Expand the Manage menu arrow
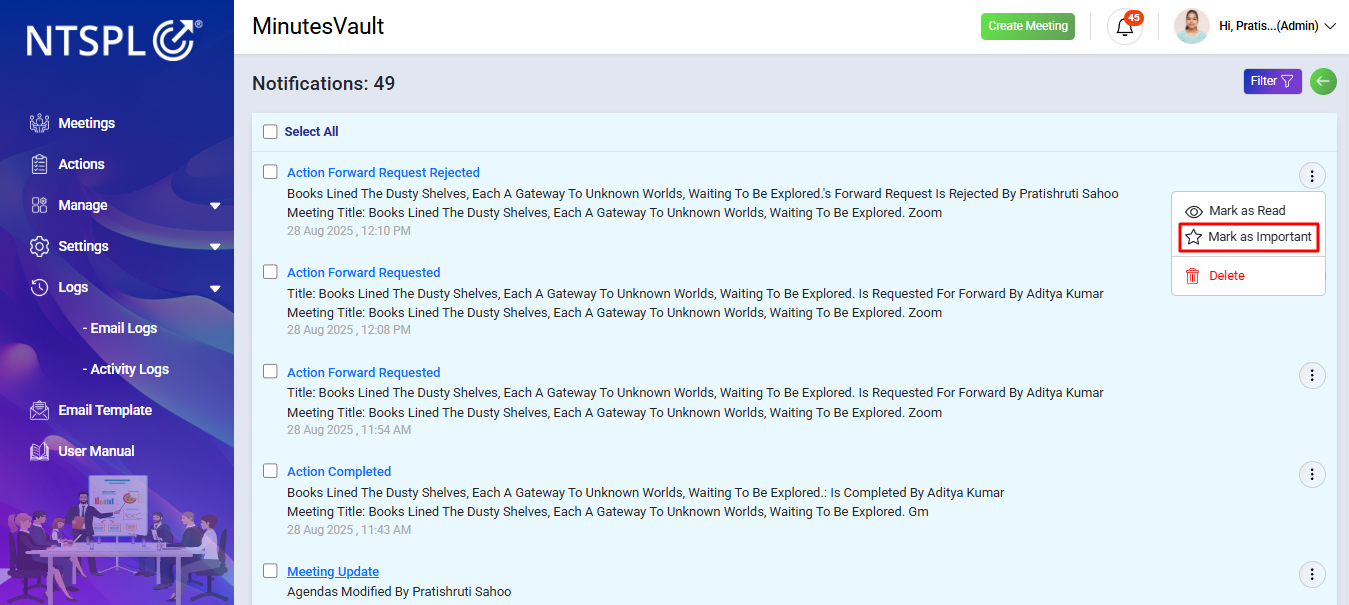 pyautogui.click(x=215, y=206)
